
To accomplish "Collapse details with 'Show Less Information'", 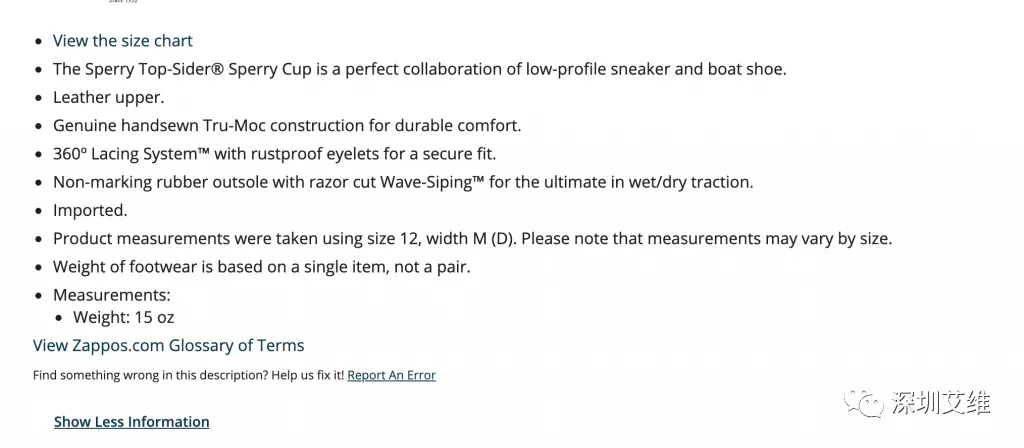I will (131, 422).
